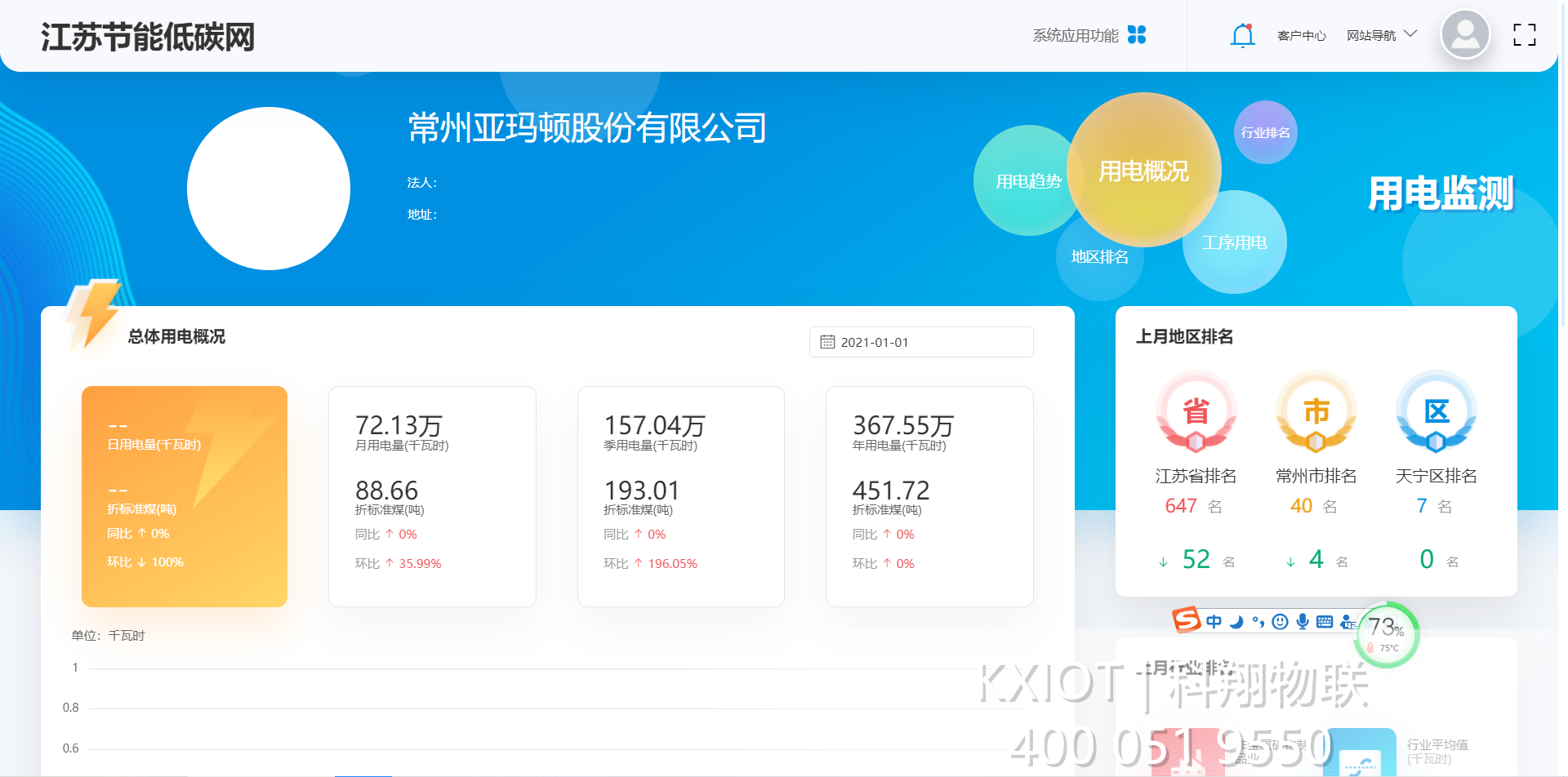Click the 73% system monitor gauge widget

point(1387,634)
